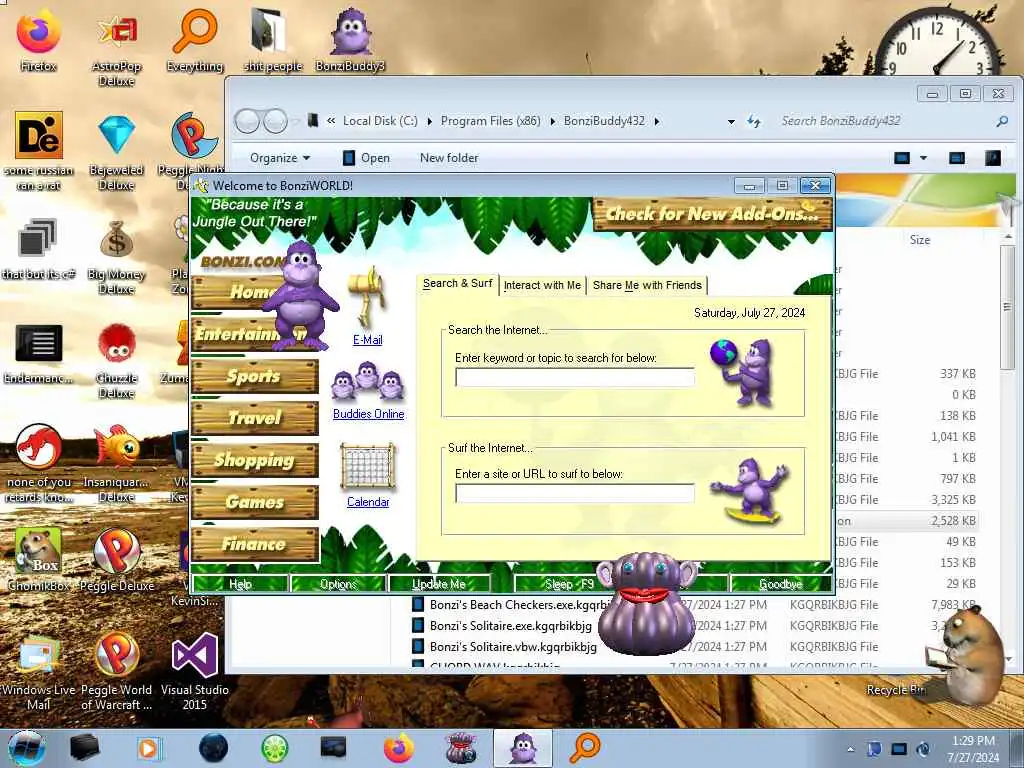Open the Shopping section in BonziWORLD

255,460
